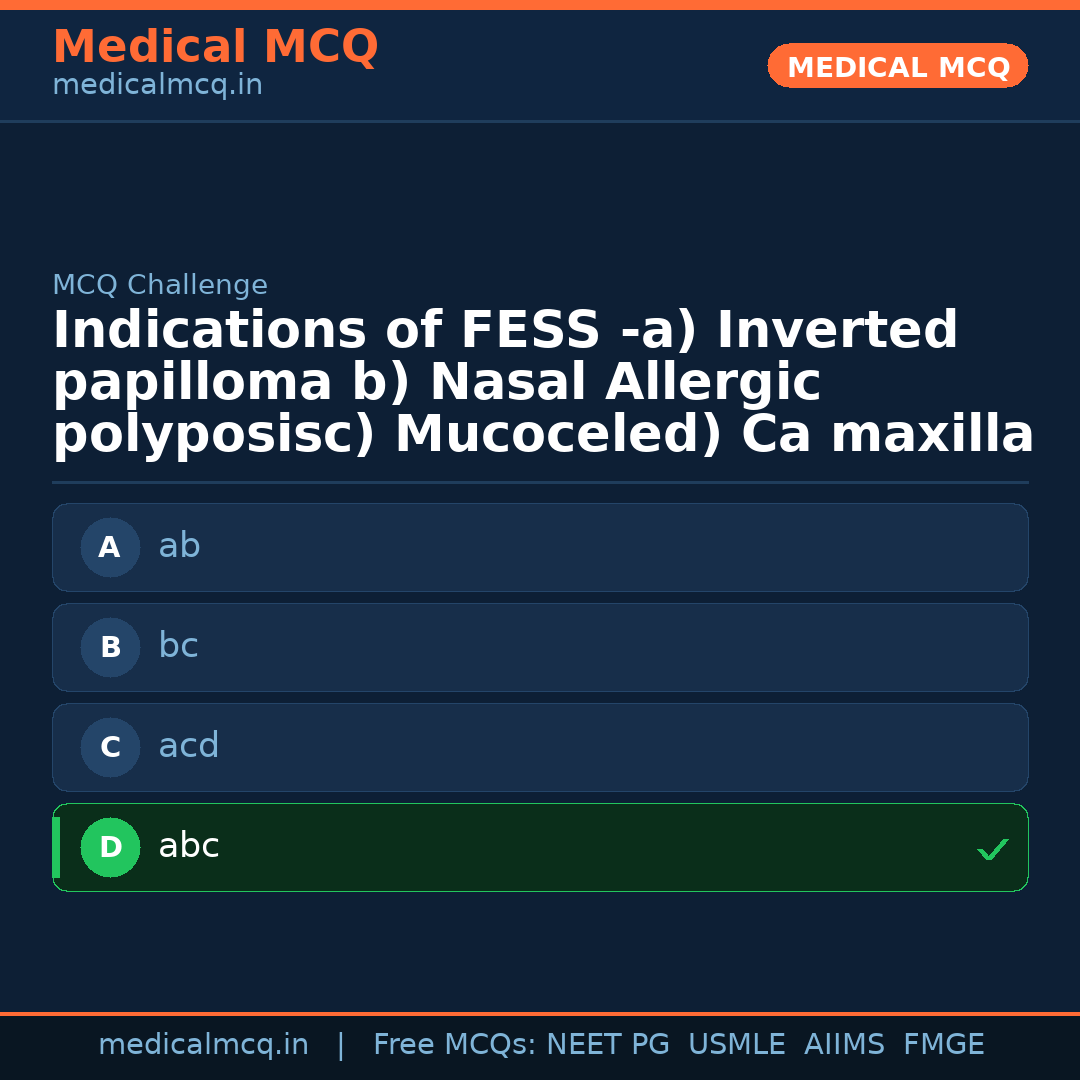Select the highlighted answer text "abc"
Image resolution: width=1080 pixels, height=1080 pixels.
pos(188,846)
